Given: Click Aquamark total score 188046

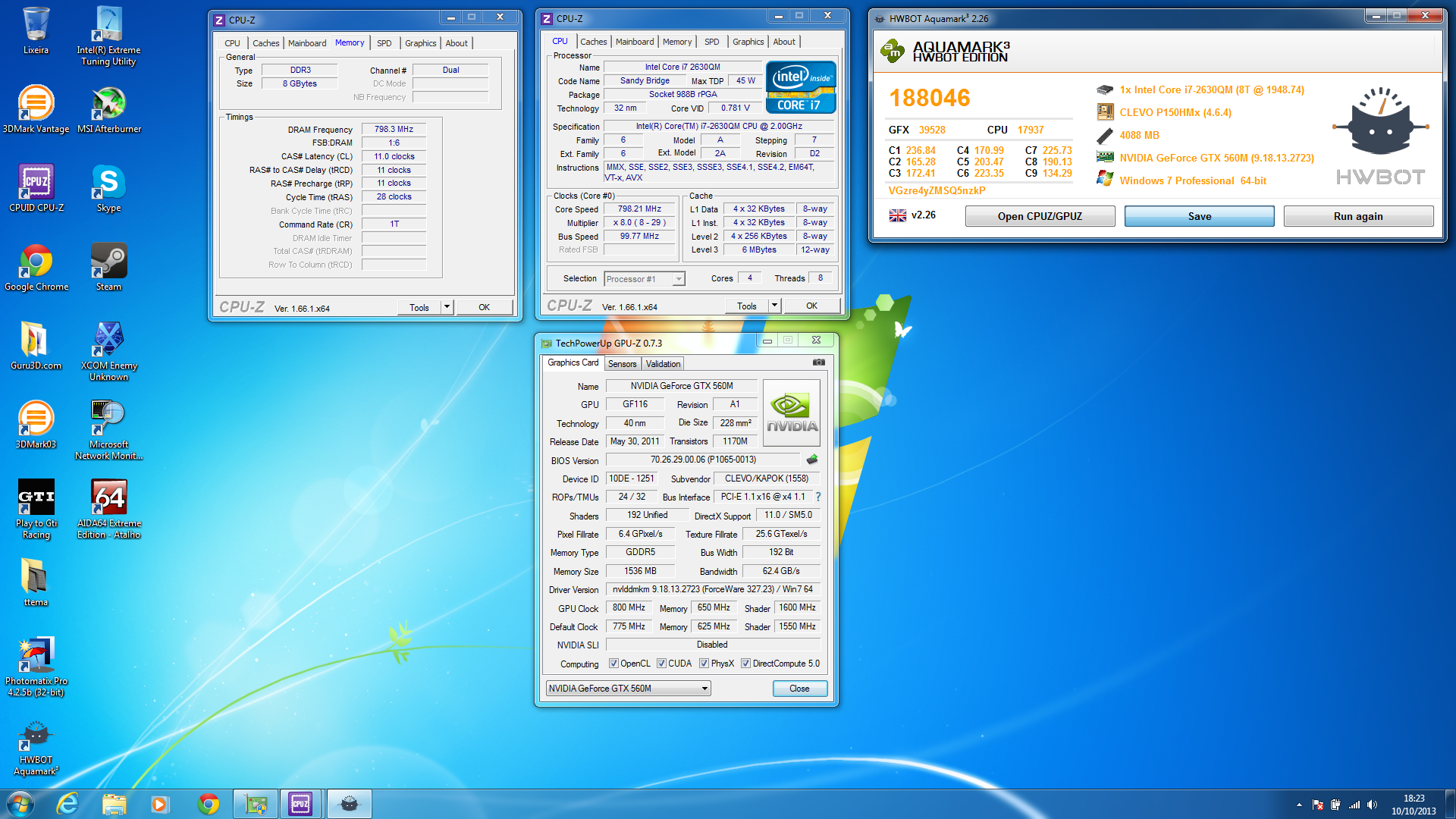Looking at the screenshot, I should pos(929,98).
